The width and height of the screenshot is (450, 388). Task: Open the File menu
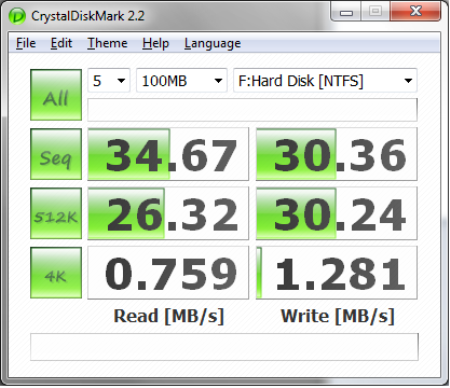(x=26, y=43)
